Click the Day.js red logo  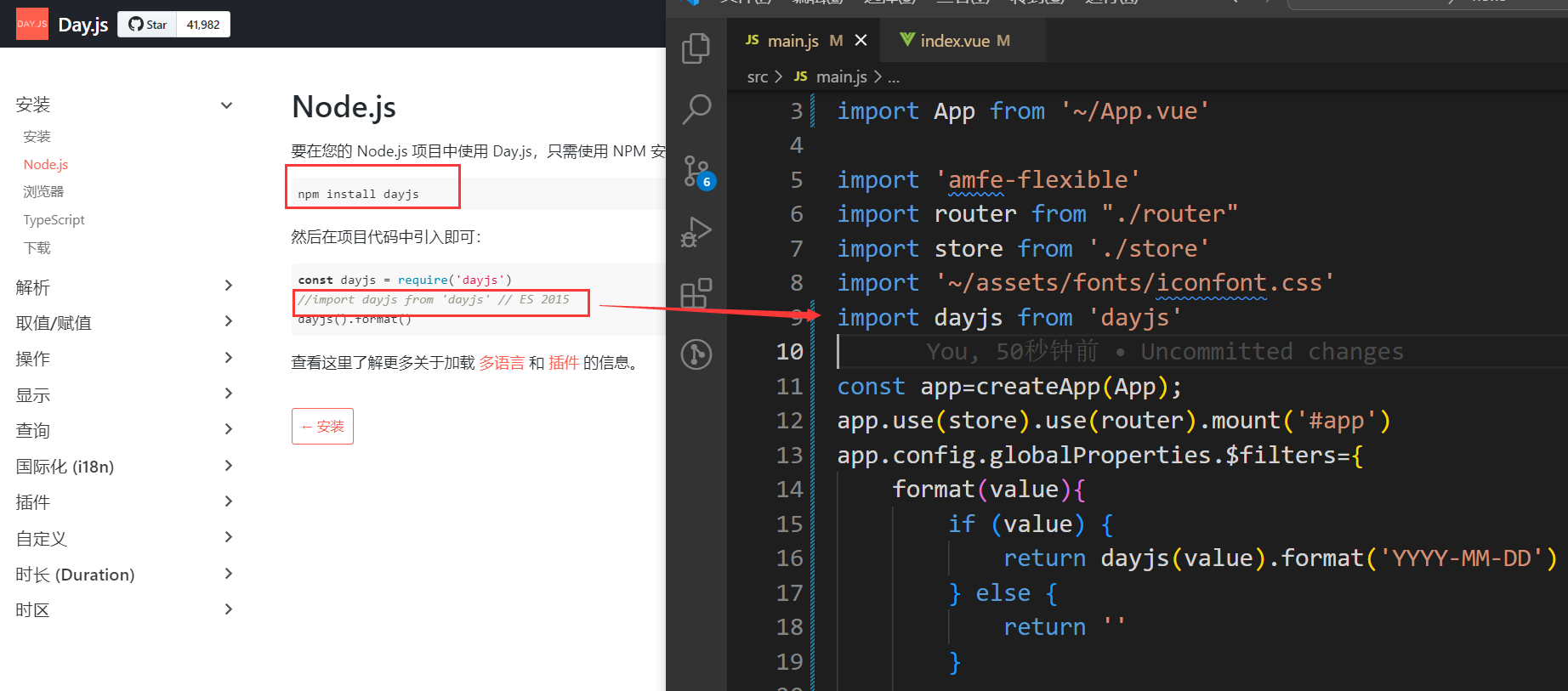coord(32,24)
